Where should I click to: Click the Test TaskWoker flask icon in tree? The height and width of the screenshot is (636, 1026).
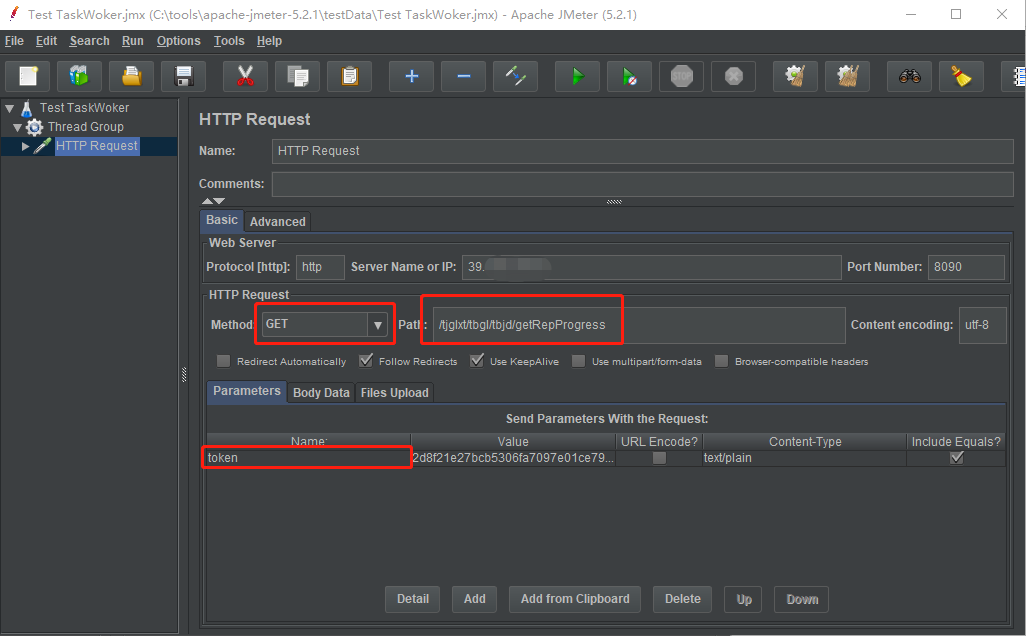tap(27, 108)
